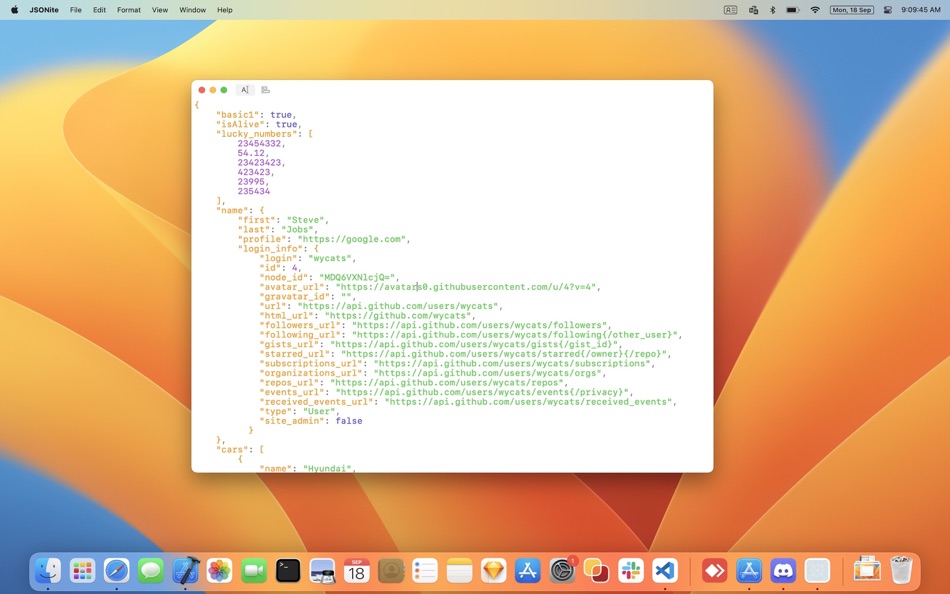Click the "https://google.com" profile value
The image size is (950, 594).
[x=351, y=239]
